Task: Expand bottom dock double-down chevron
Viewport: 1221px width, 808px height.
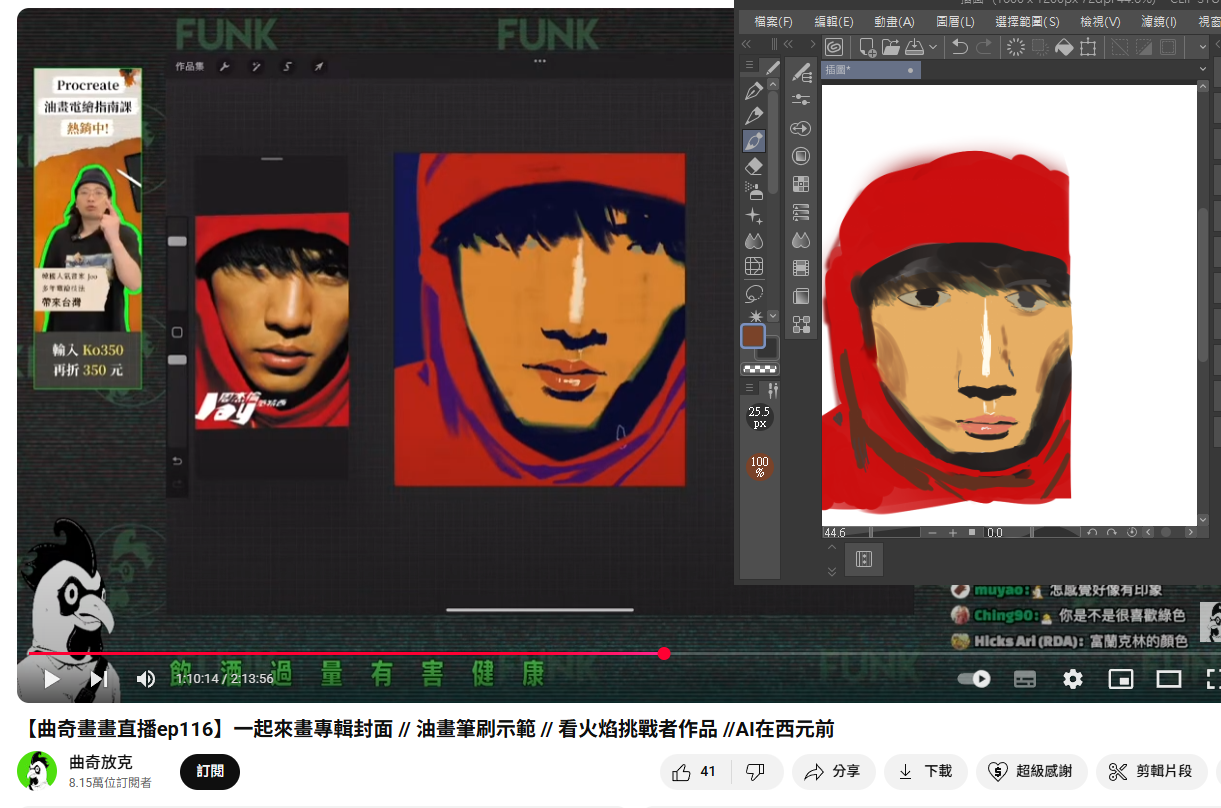Action: pos(831,572)
